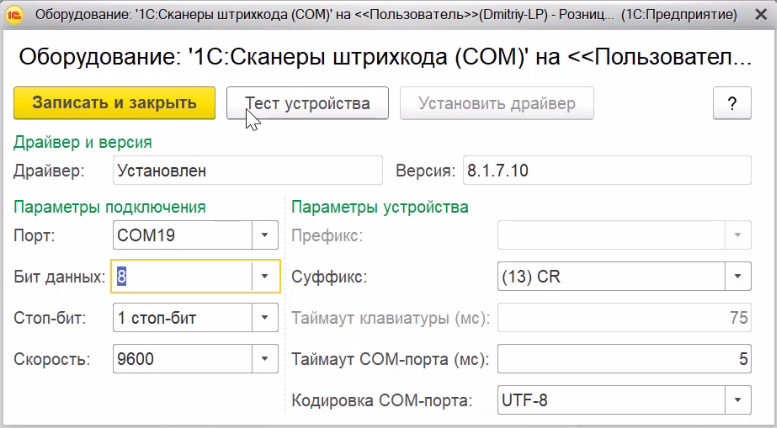777x428 pixels.
Task: Click the Драйвер status field
Action: (x=248, y=170)
